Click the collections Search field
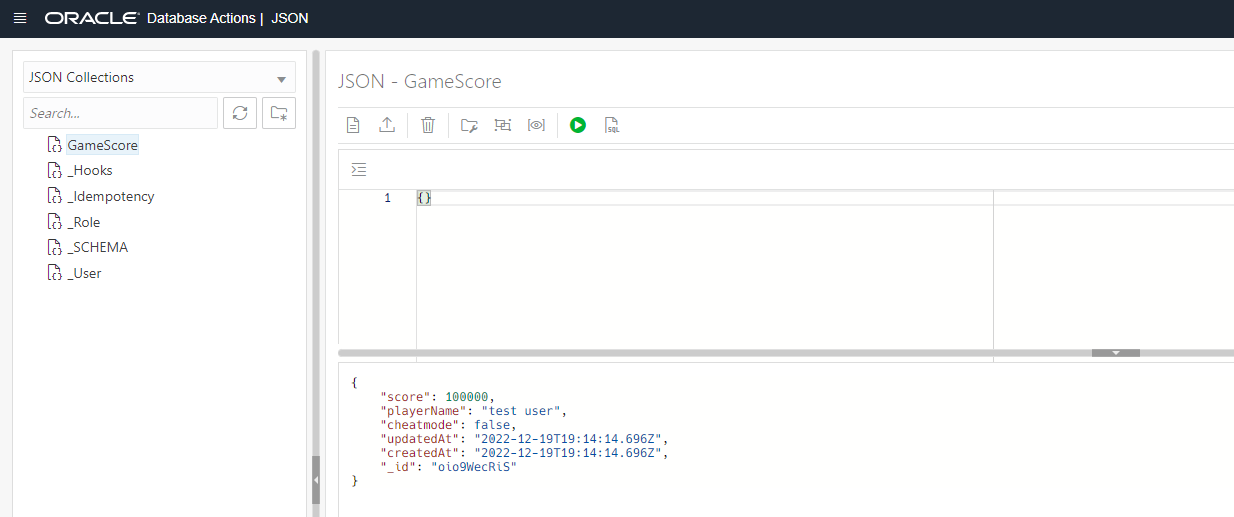 pyautogui.click(x=120, y=113)
